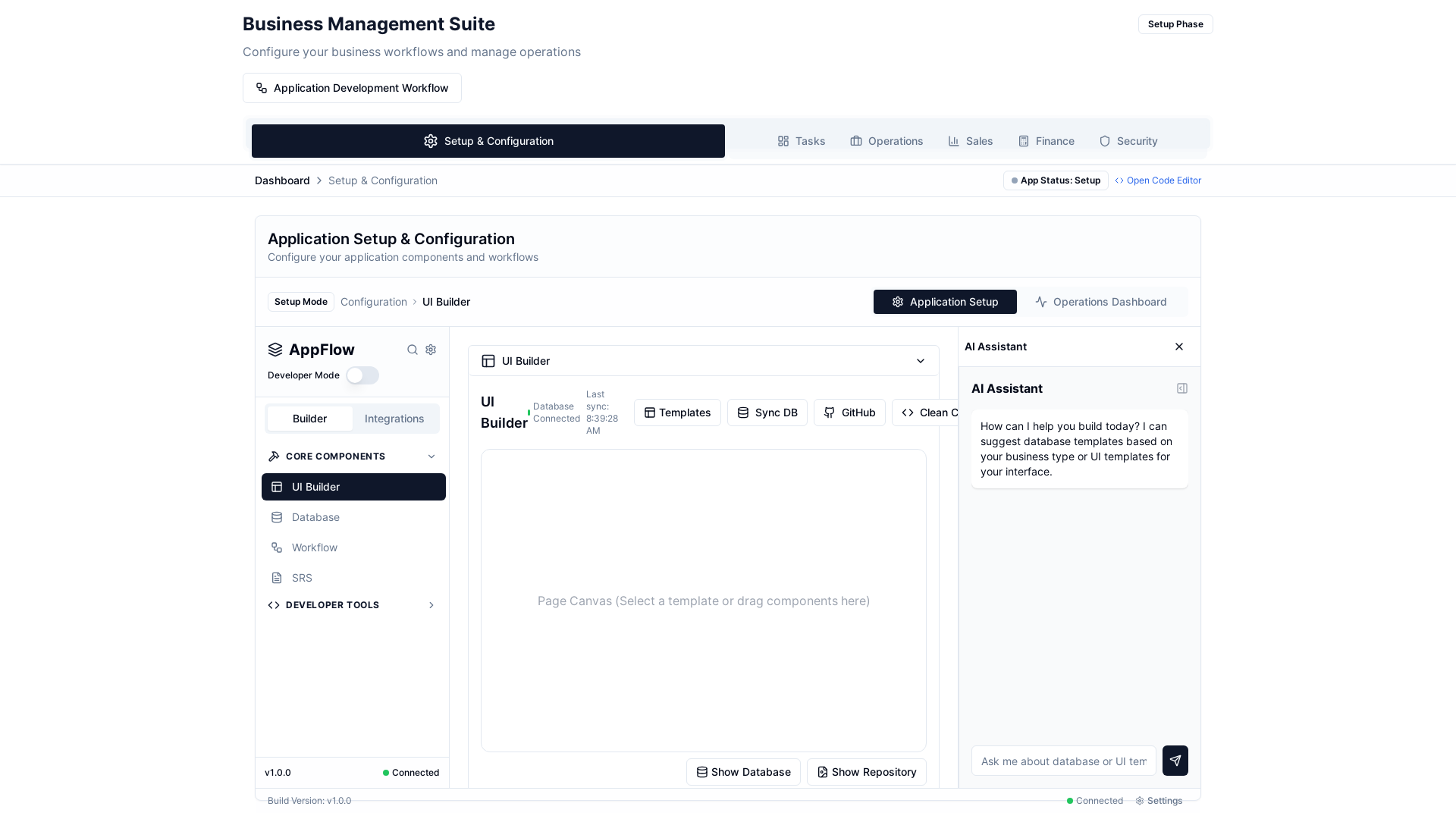Click Show Repository button
This screenshot has height=819, width=1456.
(867, 772)
